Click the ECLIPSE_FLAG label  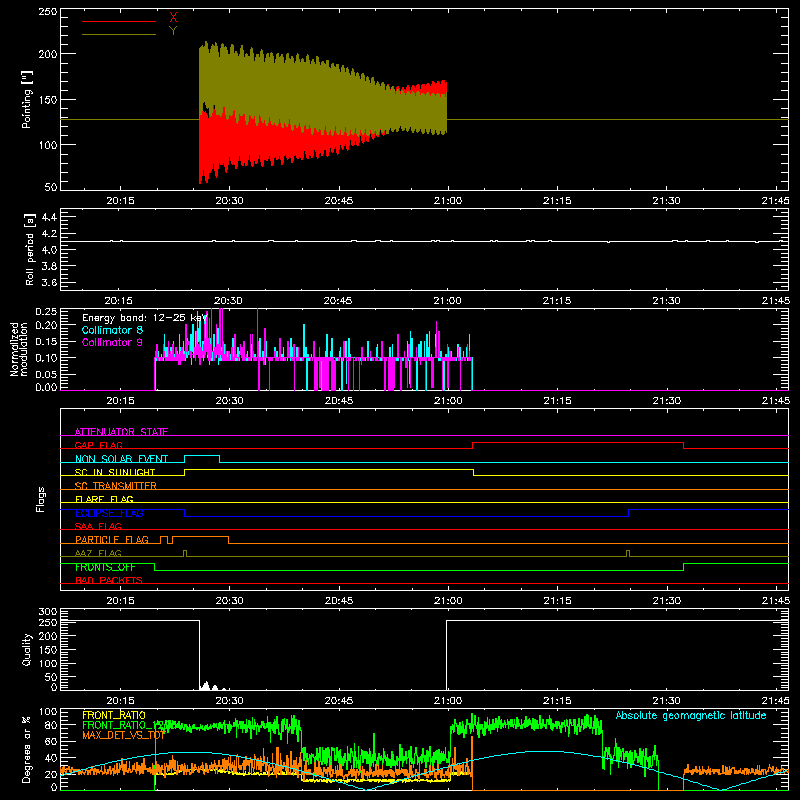[109, 513]
